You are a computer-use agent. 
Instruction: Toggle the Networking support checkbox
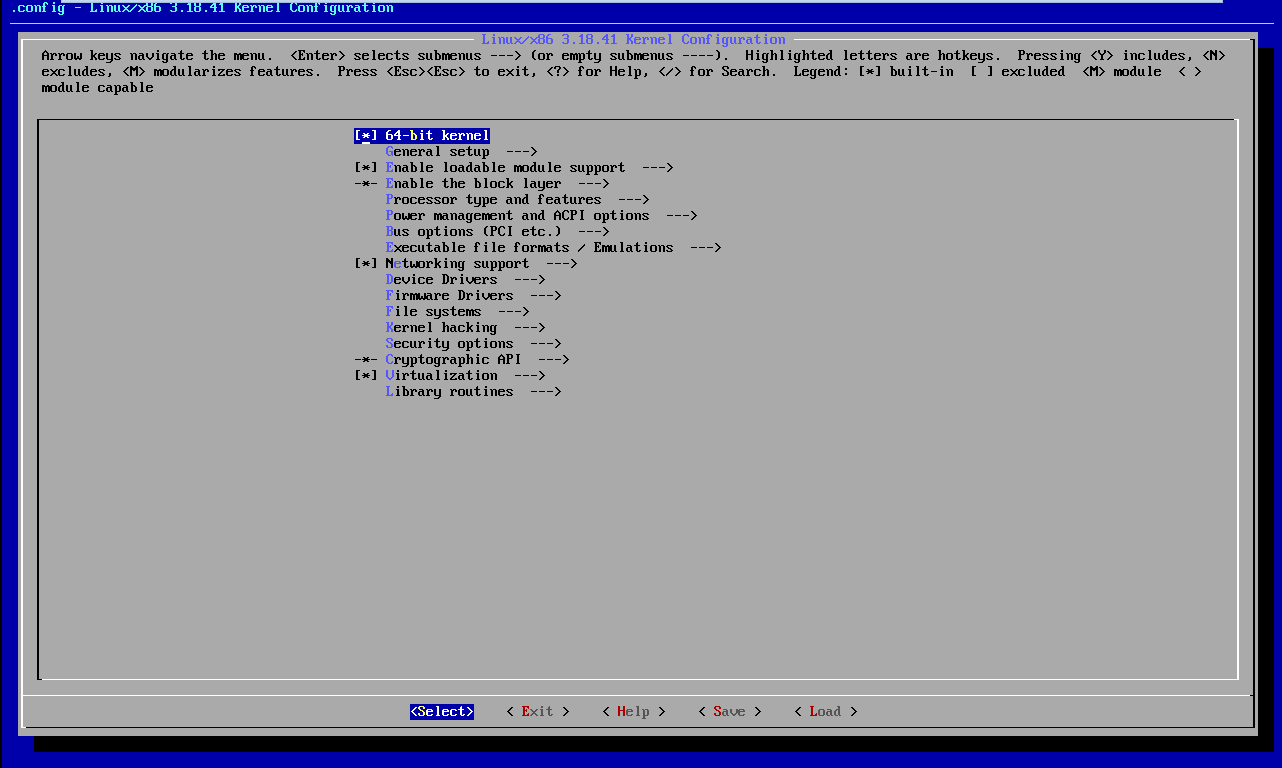(366, 264)
